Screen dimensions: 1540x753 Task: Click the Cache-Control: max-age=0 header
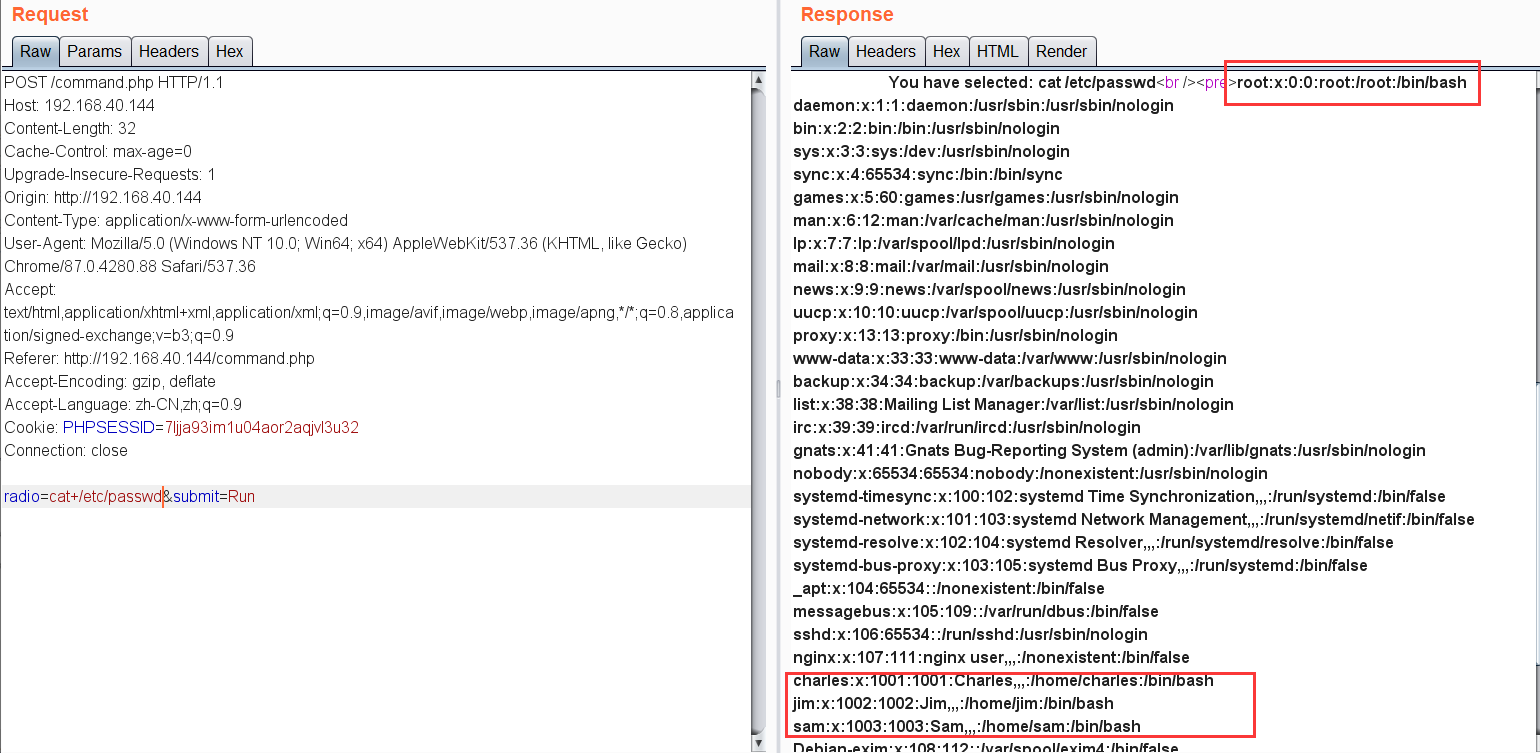point(98,151)
